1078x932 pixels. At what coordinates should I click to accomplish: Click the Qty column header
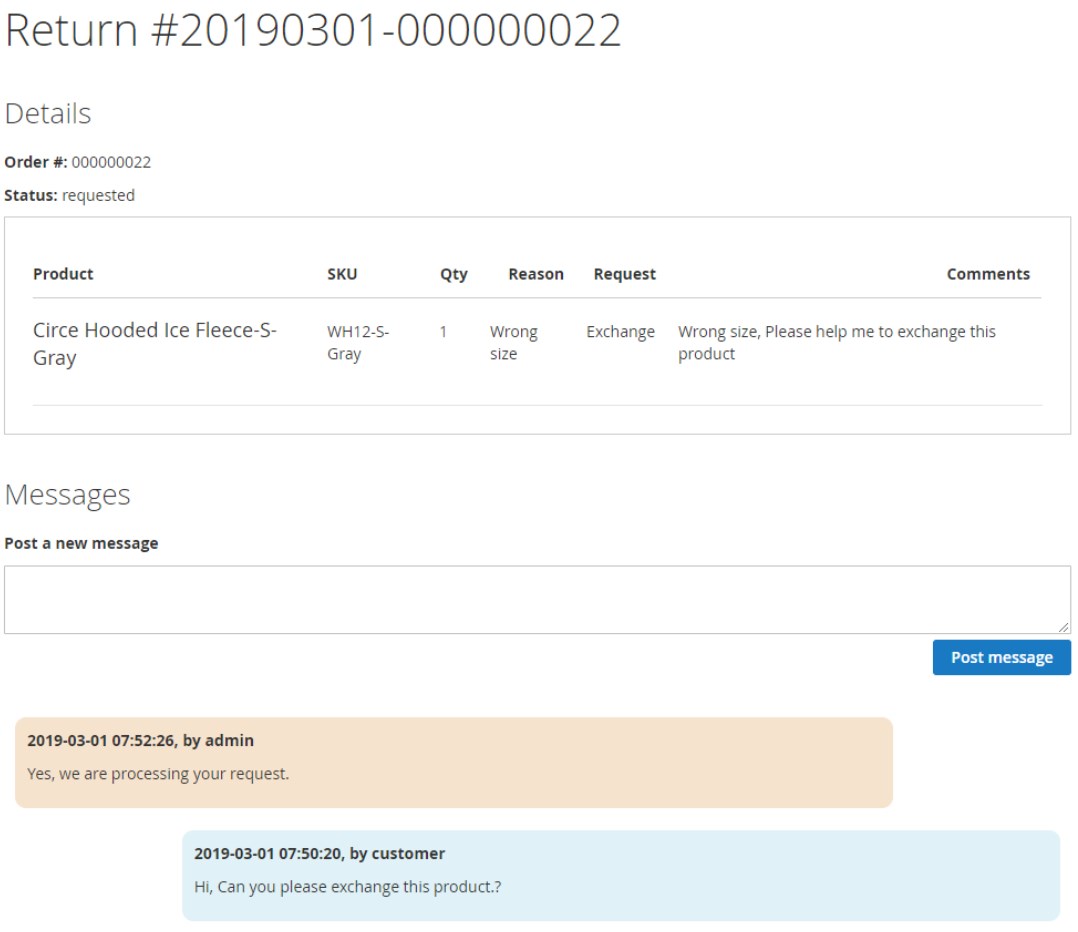tap(453, 274)
